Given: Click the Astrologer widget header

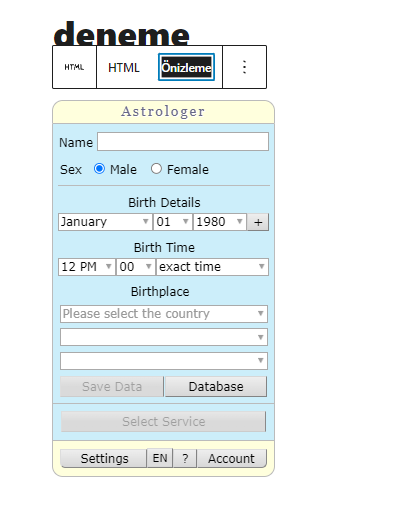Looking at the screenshot, I should click(163, 112).
